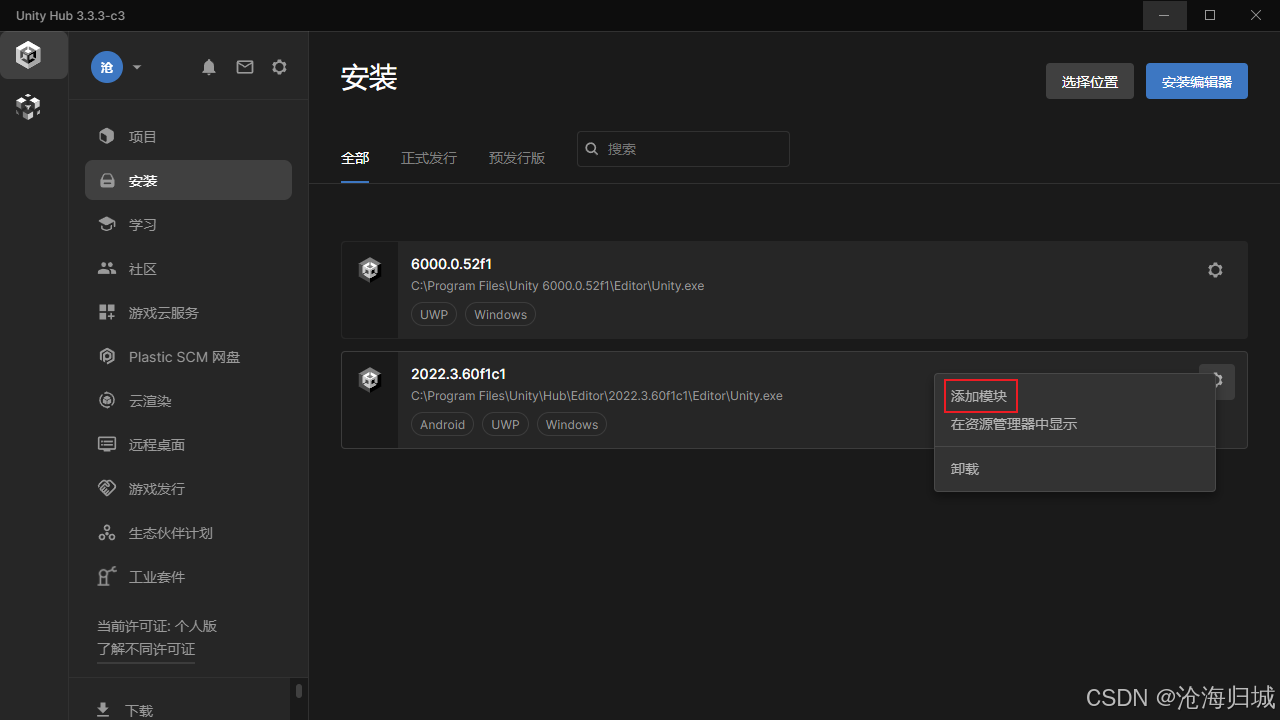This screenshot has height=720, width=1280.
Task: Click 2022.3.60f1c1 version title
Action: coord(458,374)
